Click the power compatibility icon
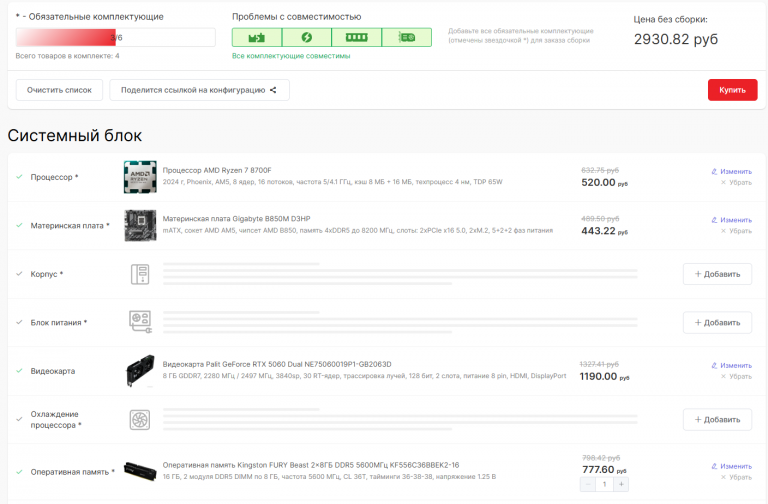The image size is (768, 504). point(307,37)
